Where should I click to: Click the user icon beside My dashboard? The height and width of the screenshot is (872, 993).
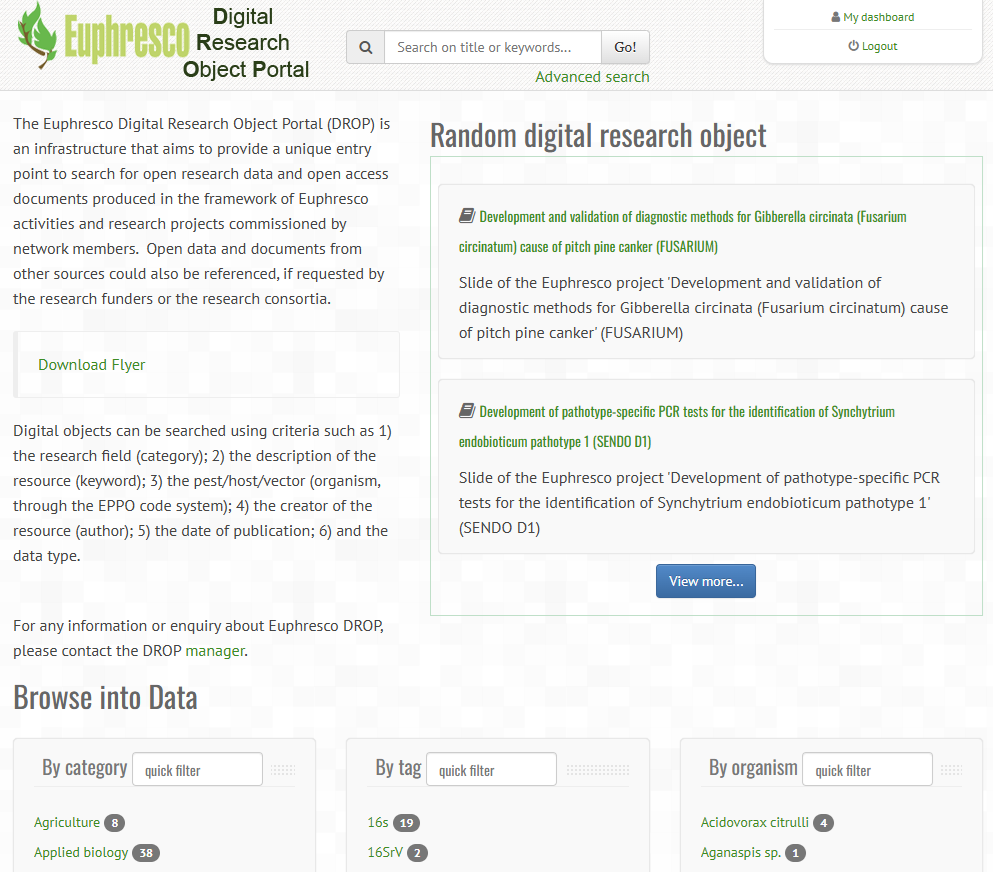836,17
